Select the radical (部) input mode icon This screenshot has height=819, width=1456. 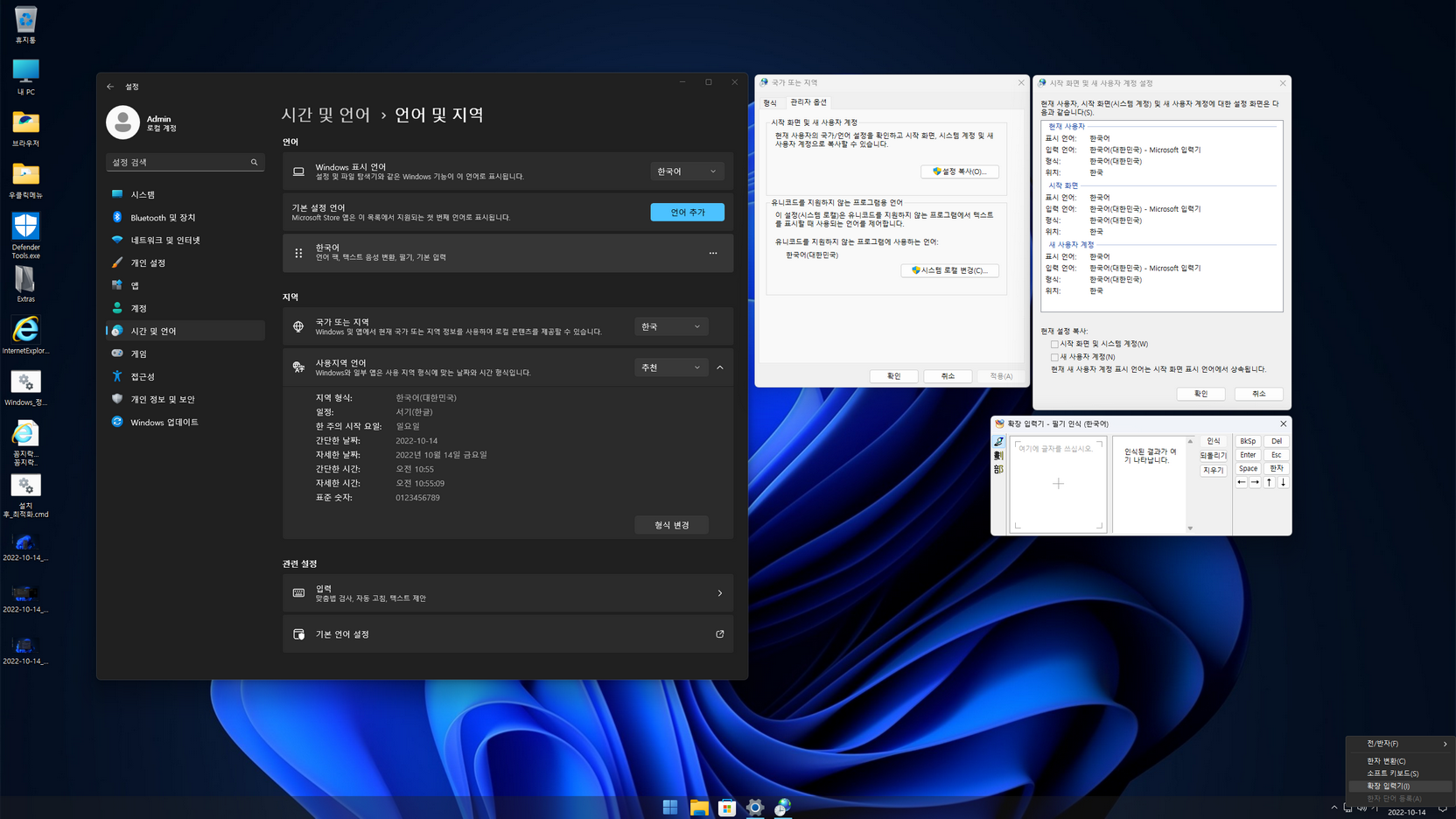click(998, 470)
